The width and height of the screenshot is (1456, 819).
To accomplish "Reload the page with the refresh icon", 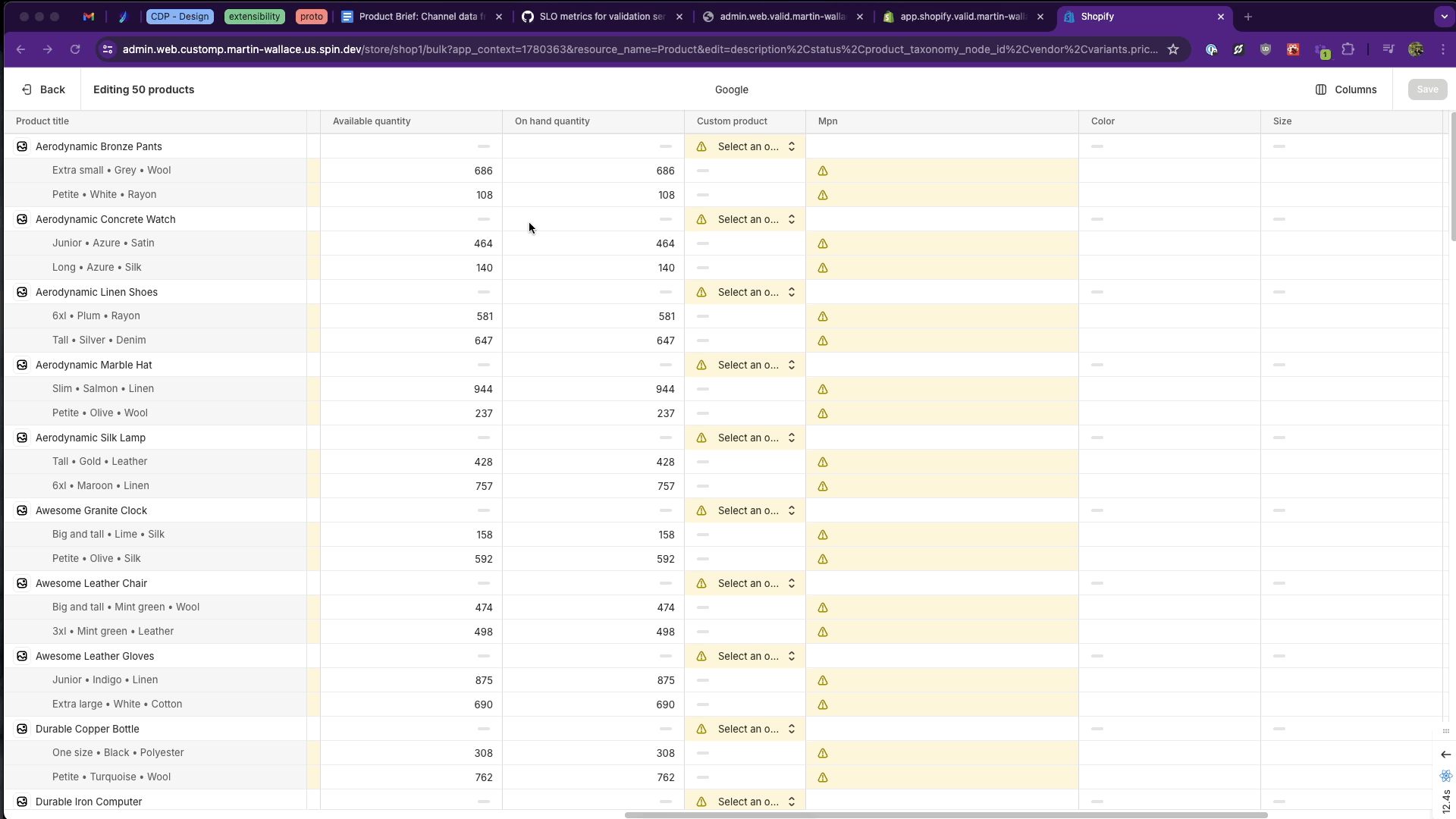I will (75, 49).
